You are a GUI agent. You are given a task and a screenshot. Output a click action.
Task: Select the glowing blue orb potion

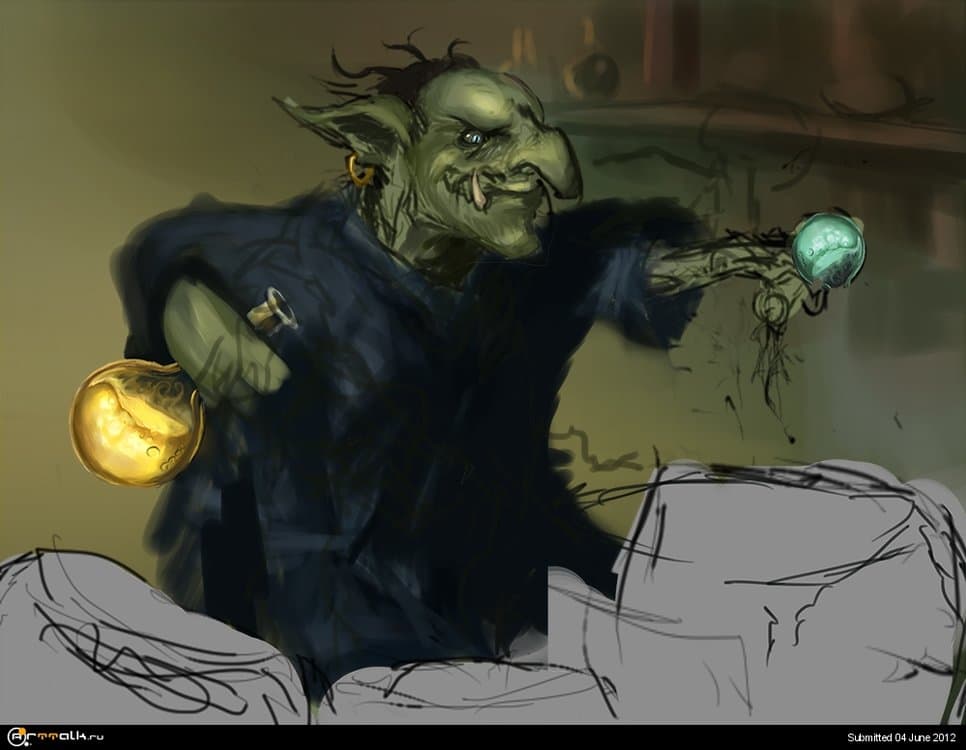coord(826,246)
